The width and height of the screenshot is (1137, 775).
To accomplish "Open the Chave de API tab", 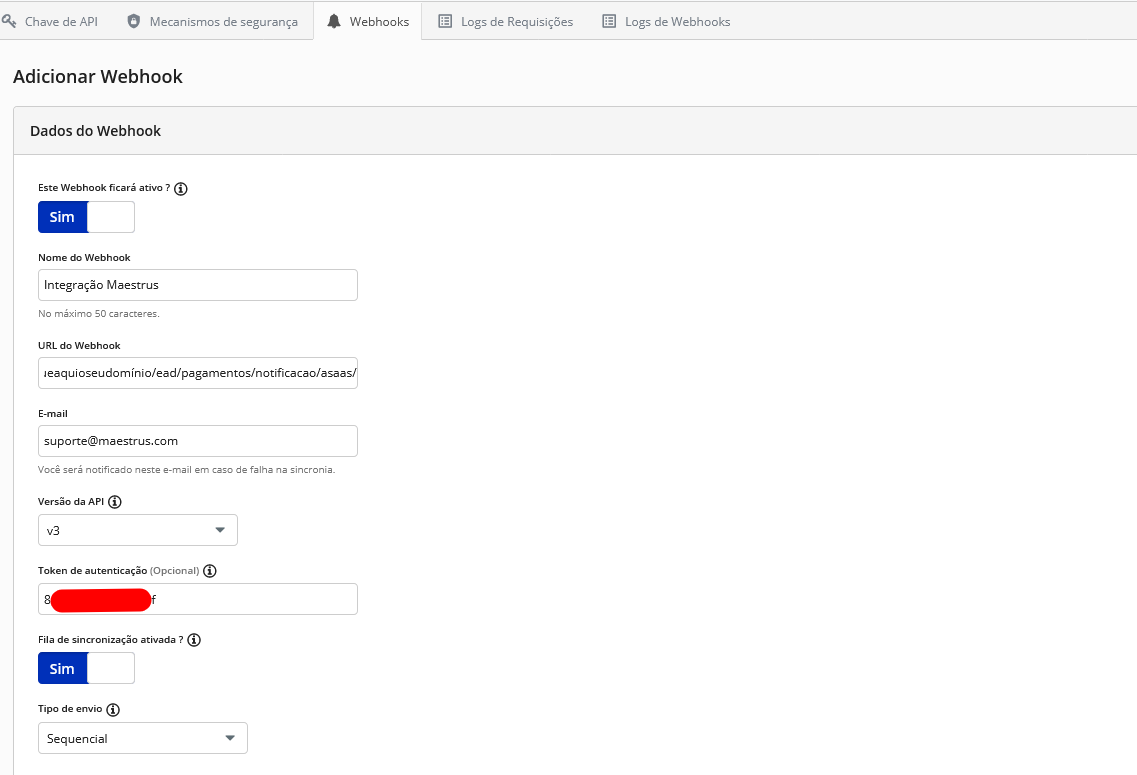I will click(x=49, y=22).
